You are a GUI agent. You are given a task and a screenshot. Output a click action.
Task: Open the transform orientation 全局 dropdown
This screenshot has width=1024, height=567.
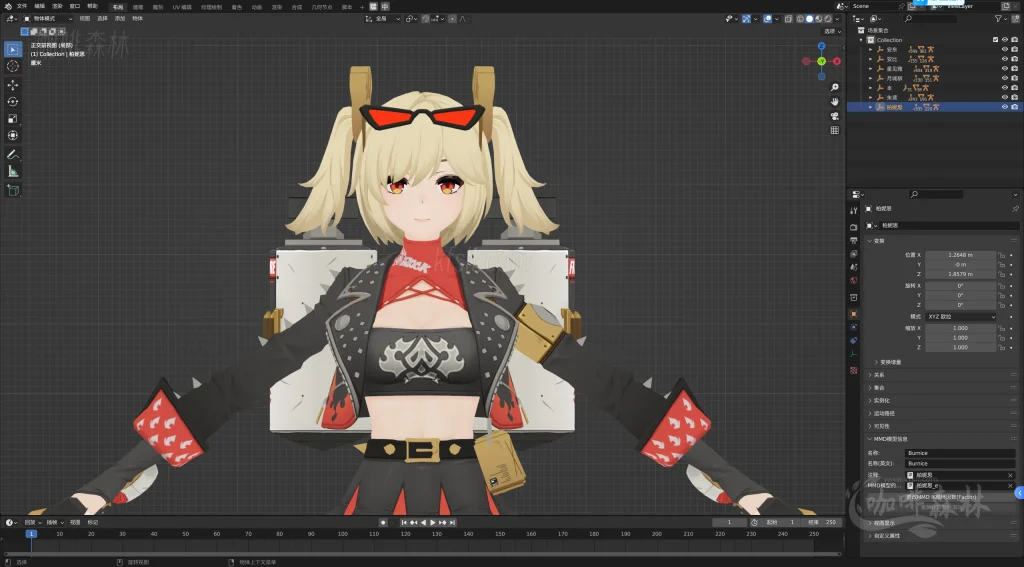[x=383, y=19]
